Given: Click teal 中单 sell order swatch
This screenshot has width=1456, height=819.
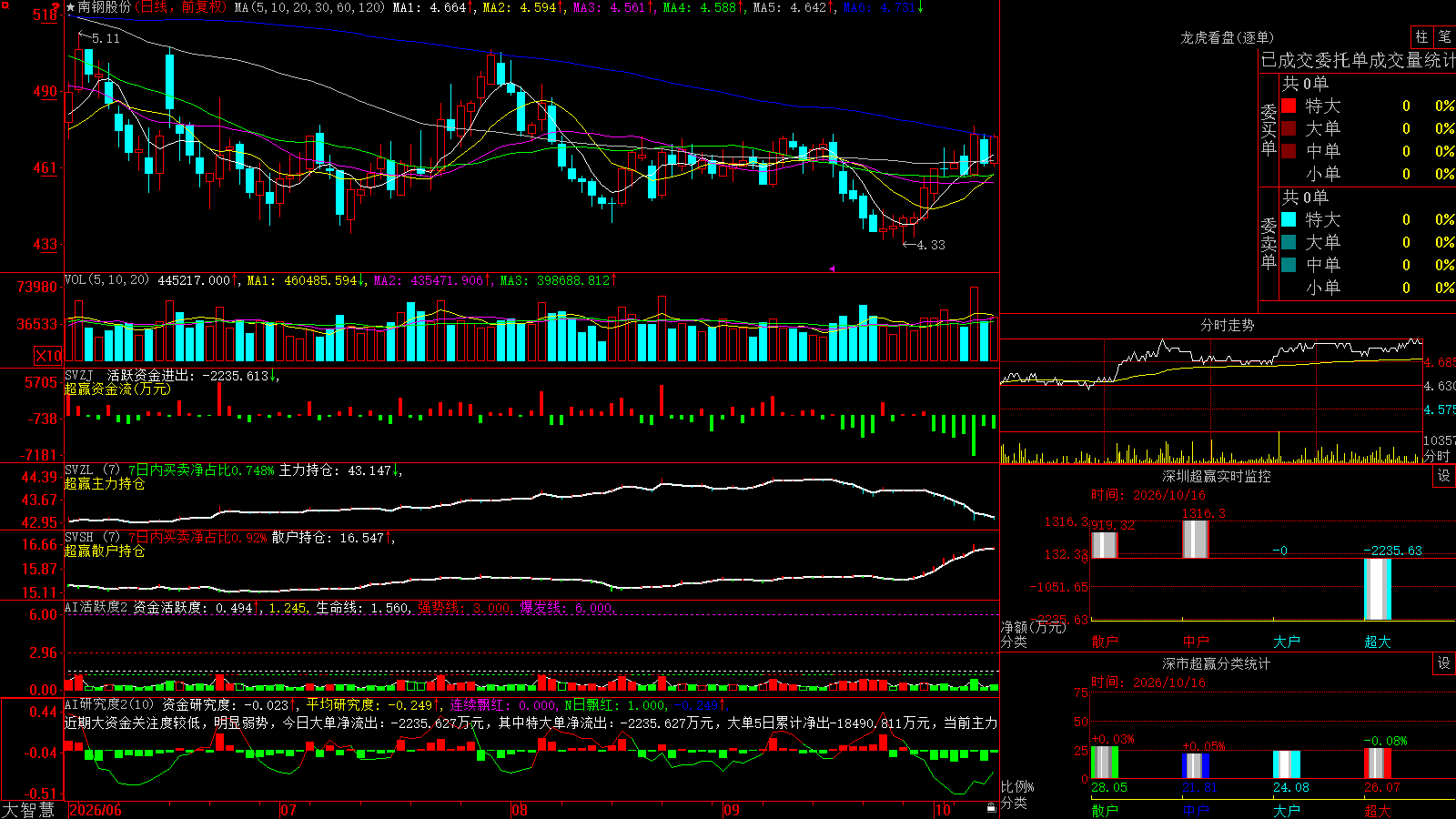Looking at the screenshot, I should (1289, 265).
